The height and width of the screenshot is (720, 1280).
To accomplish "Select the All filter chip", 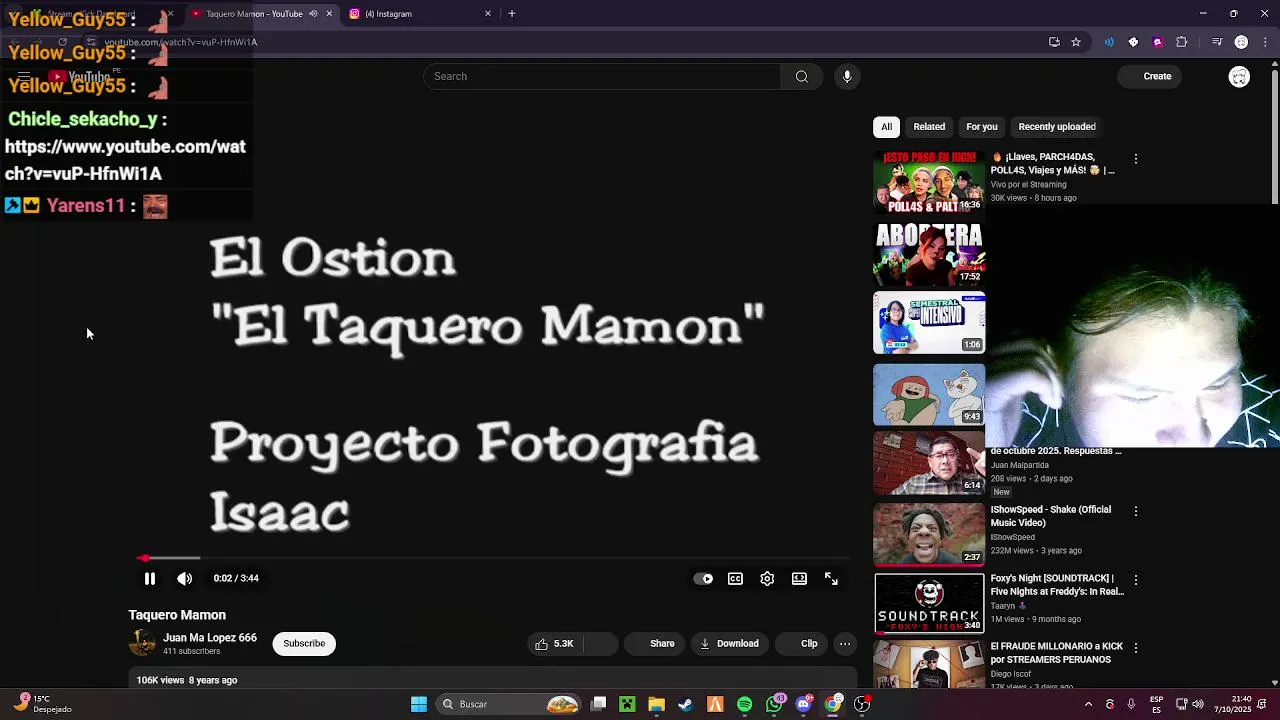I will click(886, 127).
